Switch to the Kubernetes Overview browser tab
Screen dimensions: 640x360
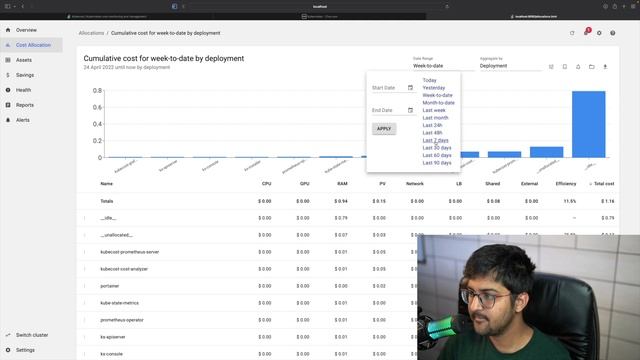(320, 17)
